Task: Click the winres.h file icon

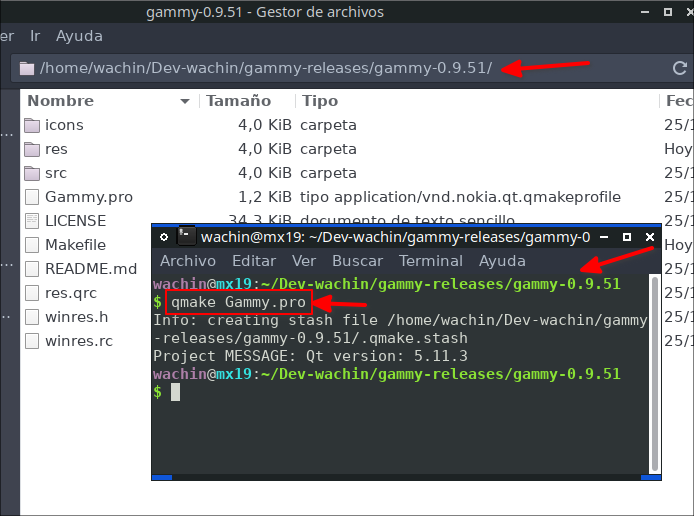Action: click(x=32, y=317)
